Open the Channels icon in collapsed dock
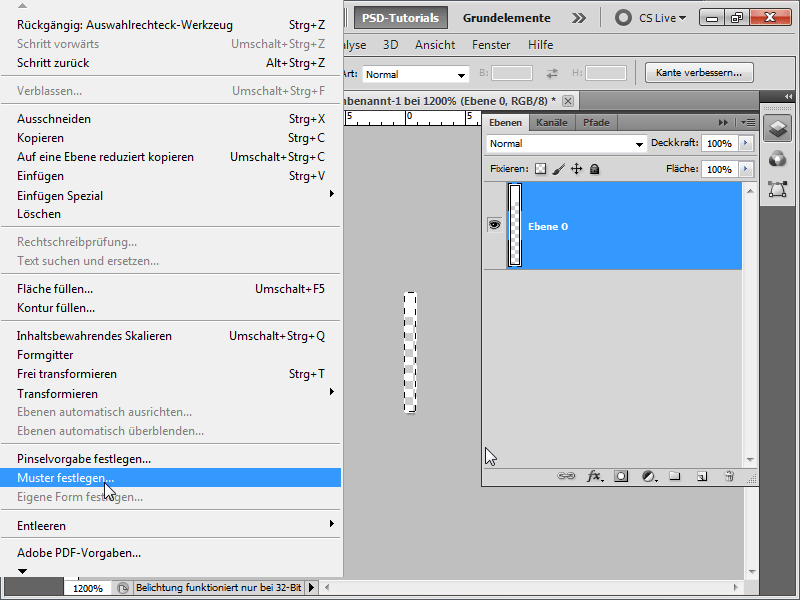This screenshot has width=800, height=600. click(x=778, y=159)
